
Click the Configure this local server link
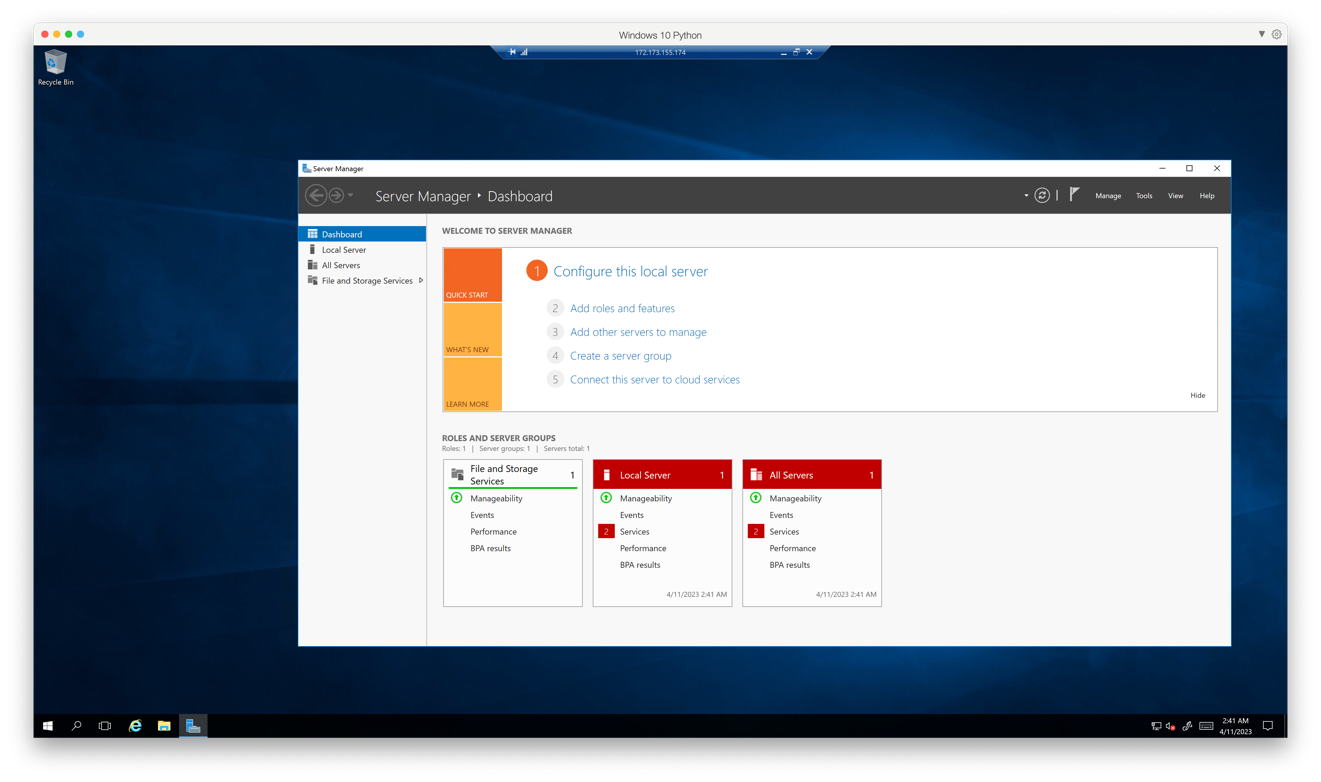[x=630, y=271]
